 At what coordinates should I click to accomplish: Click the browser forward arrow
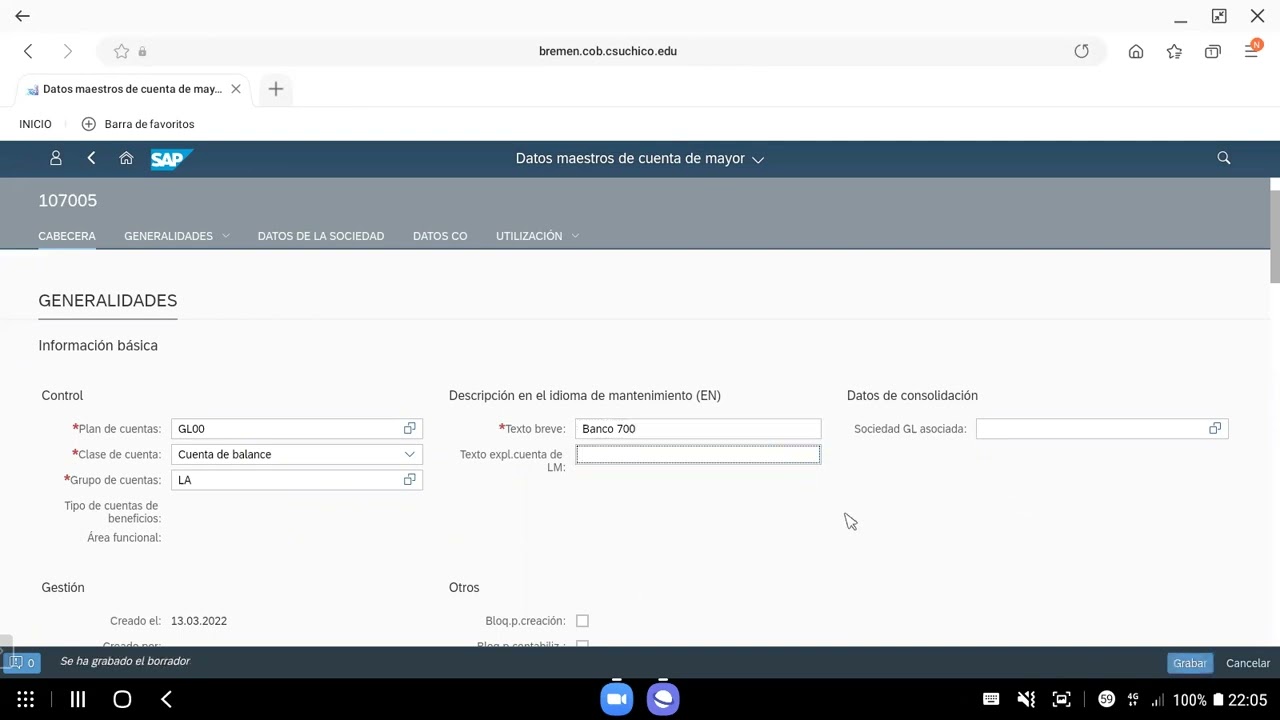coord(67,51)
